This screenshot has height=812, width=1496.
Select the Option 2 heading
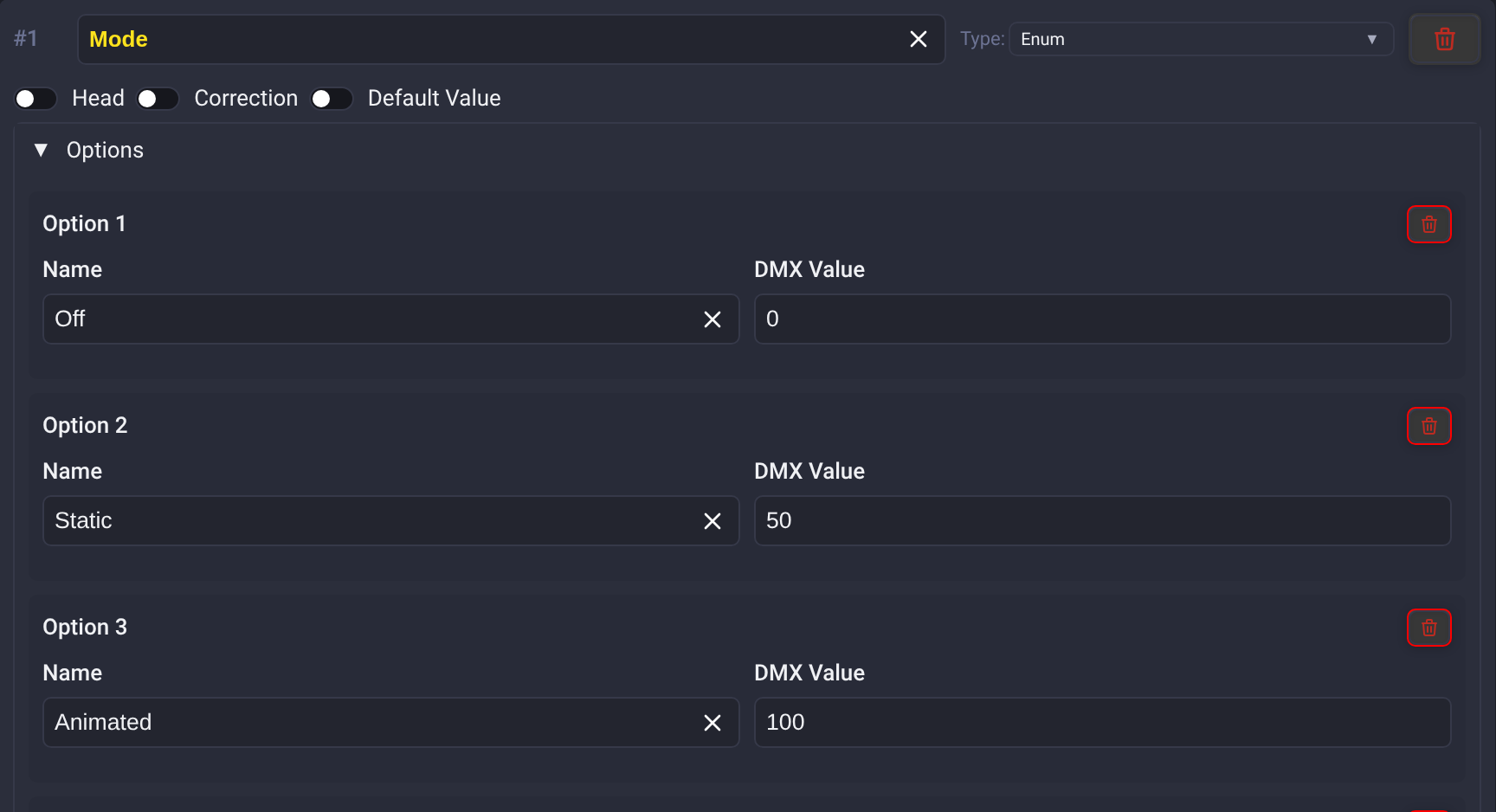85,425
